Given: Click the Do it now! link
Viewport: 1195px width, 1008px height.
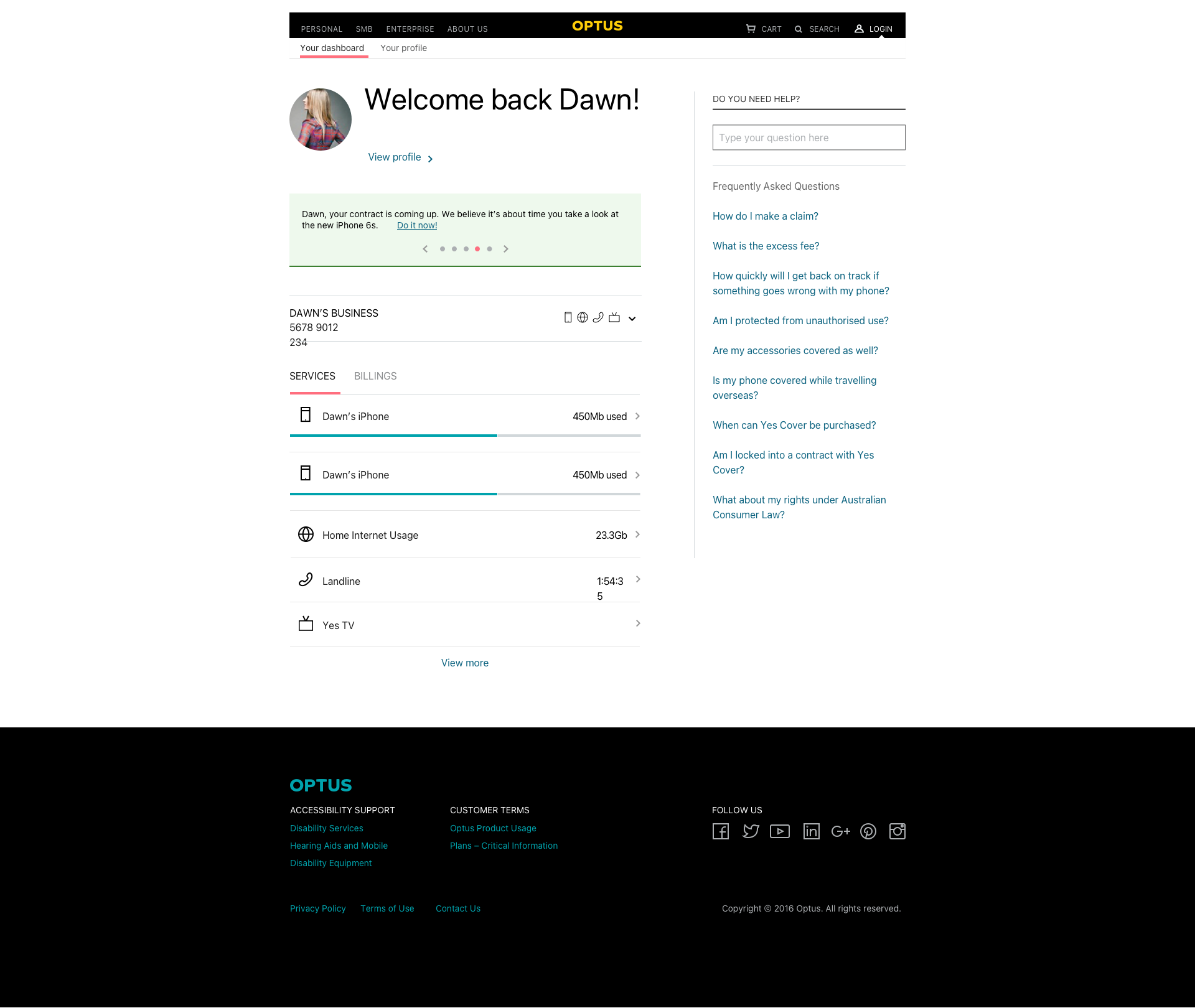Looking at the screenshot, I should coord(417,225).
